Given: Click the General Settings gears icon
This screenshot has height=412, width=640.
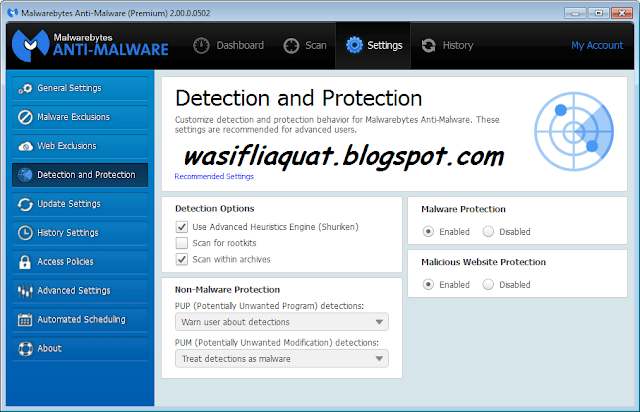Looking at the screenshot, I should (25, 88).
